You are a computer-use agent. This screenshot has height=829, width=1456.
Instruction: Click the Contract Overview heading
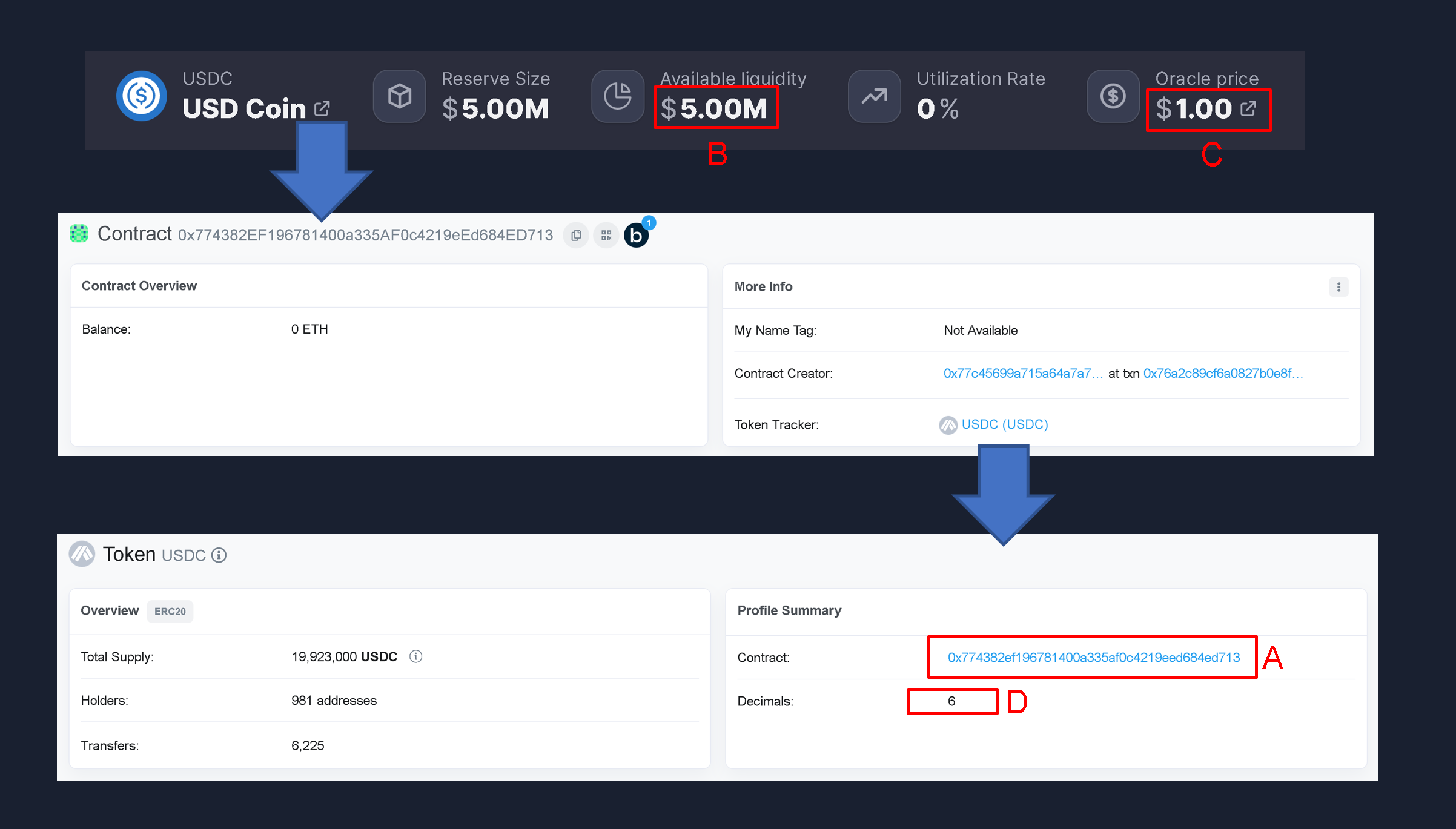(x=139, y=286)
